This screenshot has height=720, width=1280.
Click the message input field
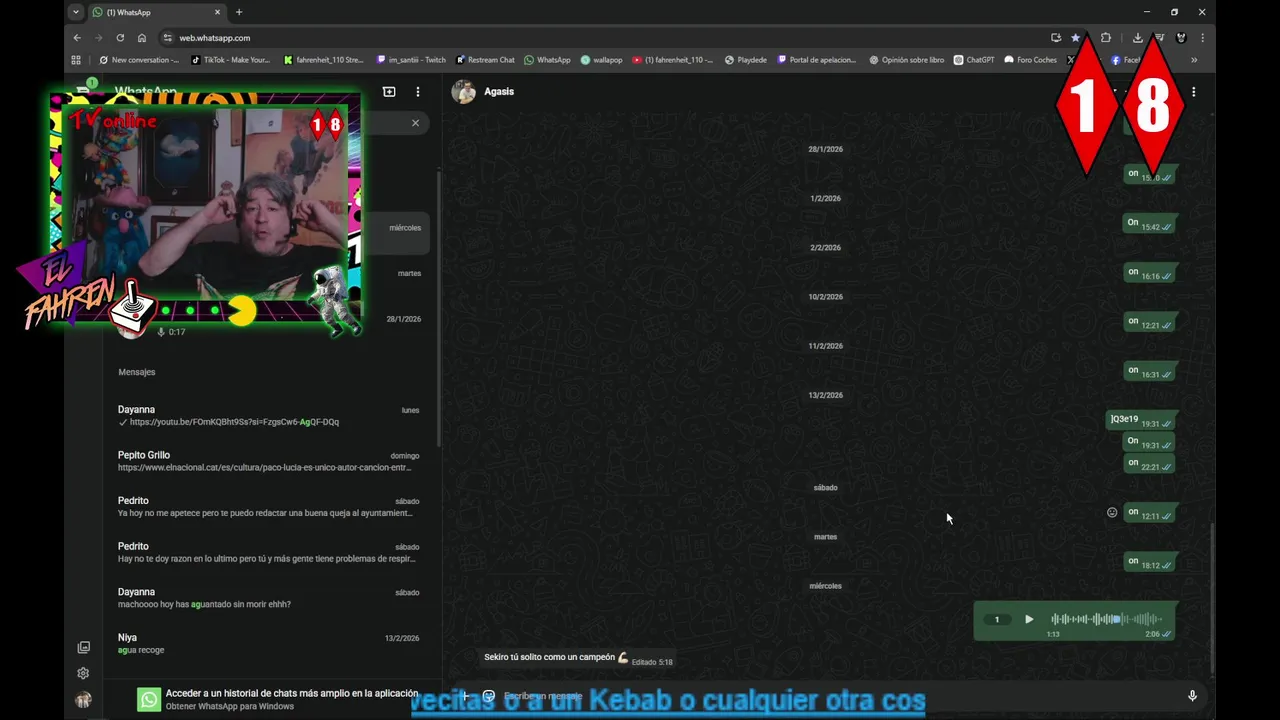(840, 696)
